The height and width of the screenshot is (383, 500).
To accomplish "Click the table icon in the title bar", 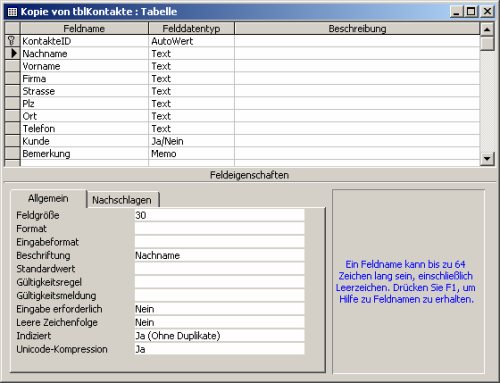I will point(12,12).
